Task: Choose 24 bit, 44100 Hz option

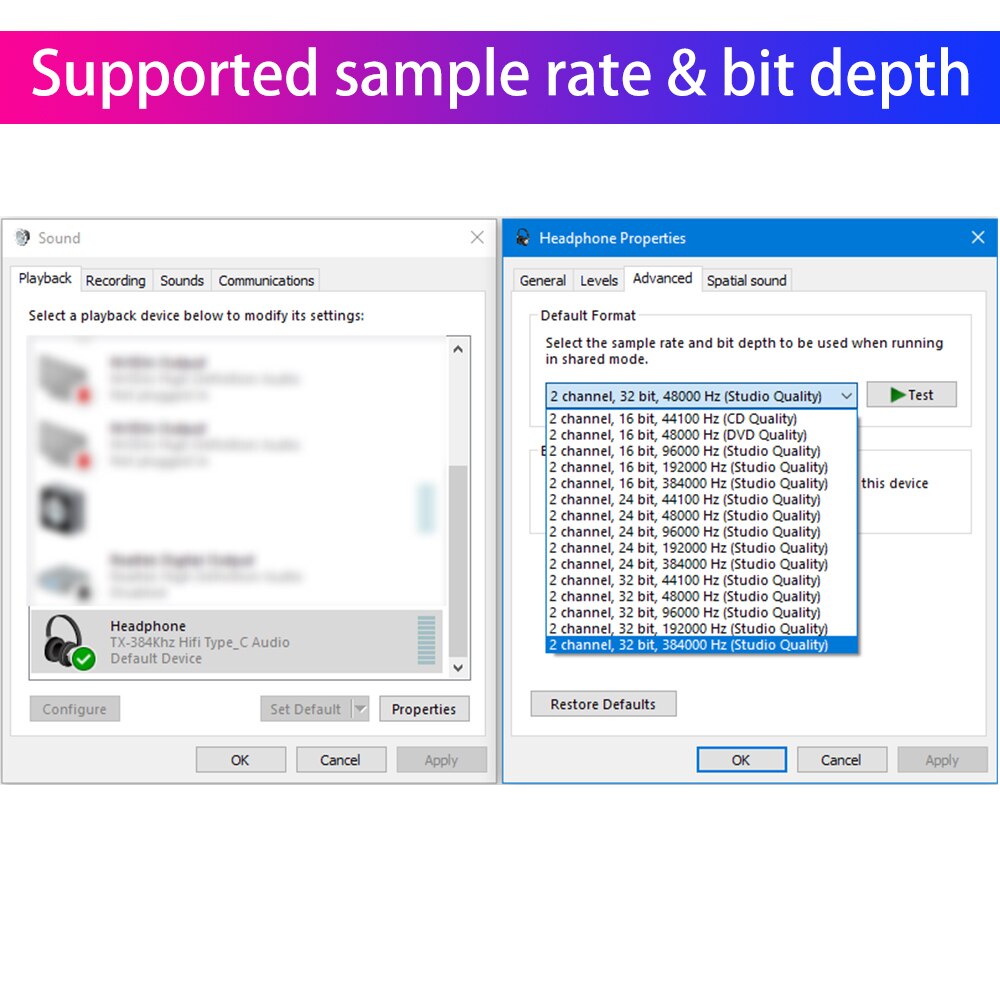Action: pos(702,499)
